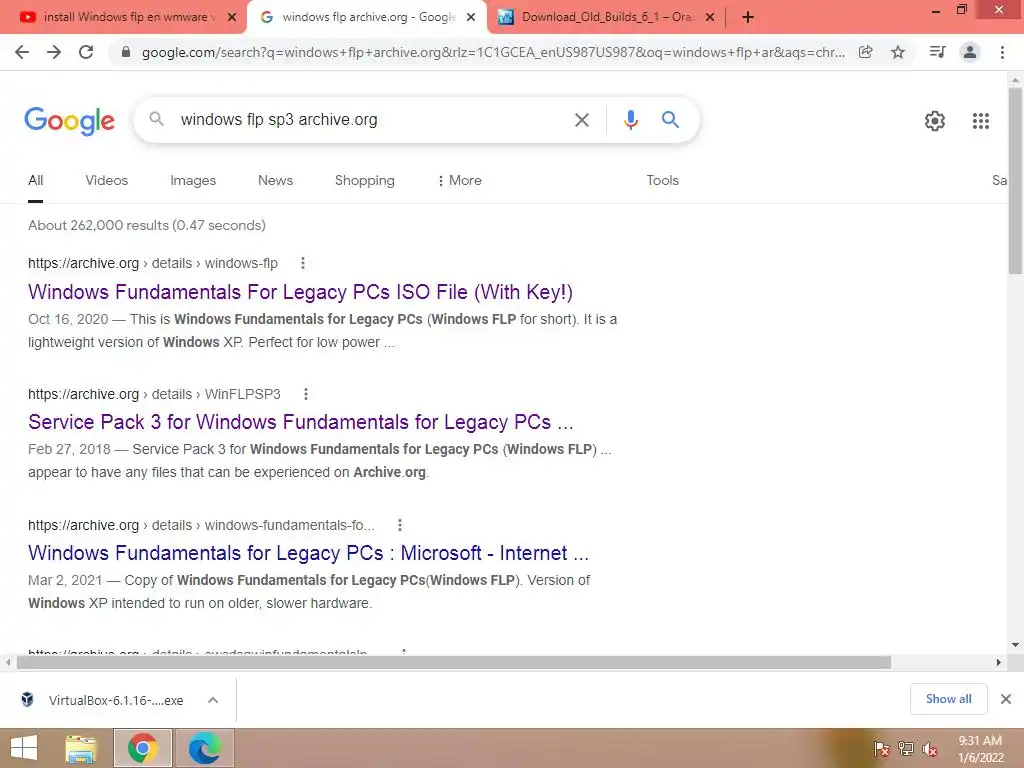The image size is (1024, 768).
Task: Reload the current Google search page
Action: tap(86, 52)
